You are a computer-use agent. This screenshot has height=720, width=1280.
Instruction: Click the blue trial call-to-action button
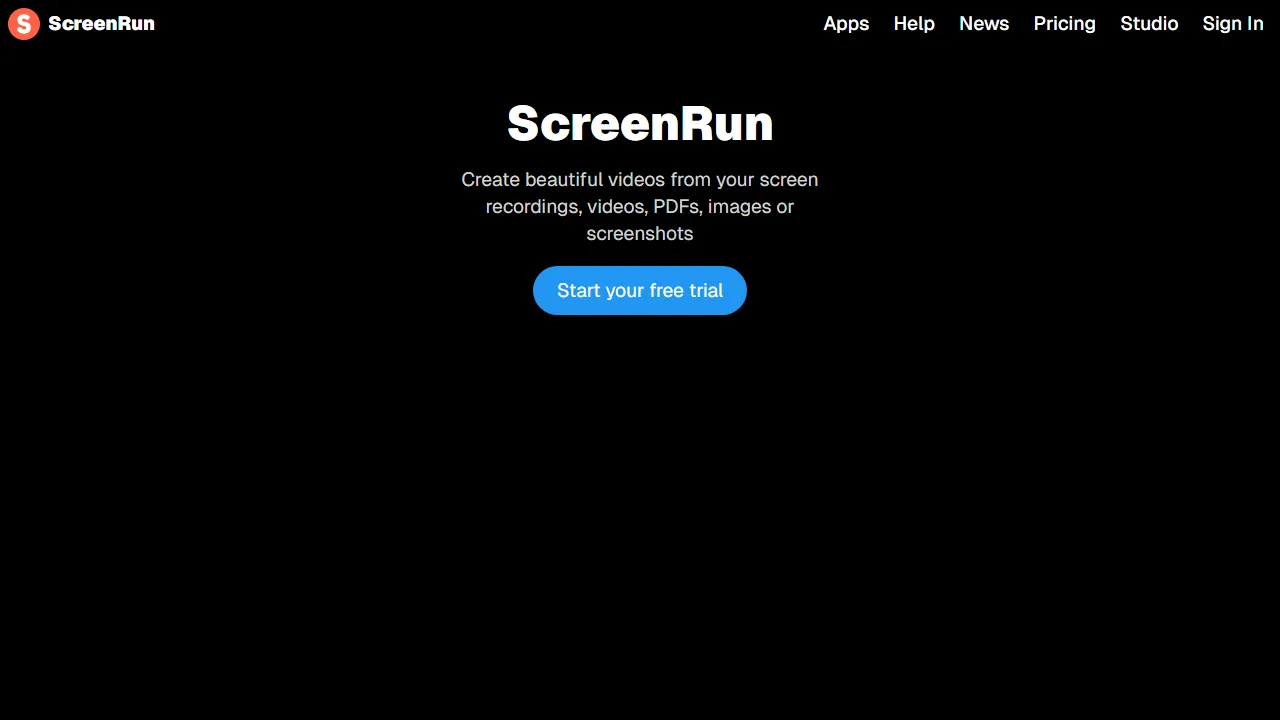coord(640,290)
